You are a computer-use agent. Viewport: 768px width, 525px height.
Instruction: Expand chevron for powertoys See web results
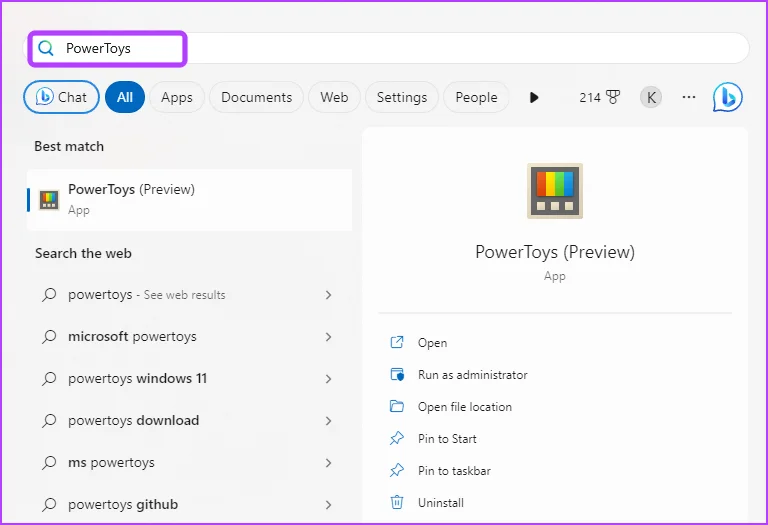click(x=329, y=295)
